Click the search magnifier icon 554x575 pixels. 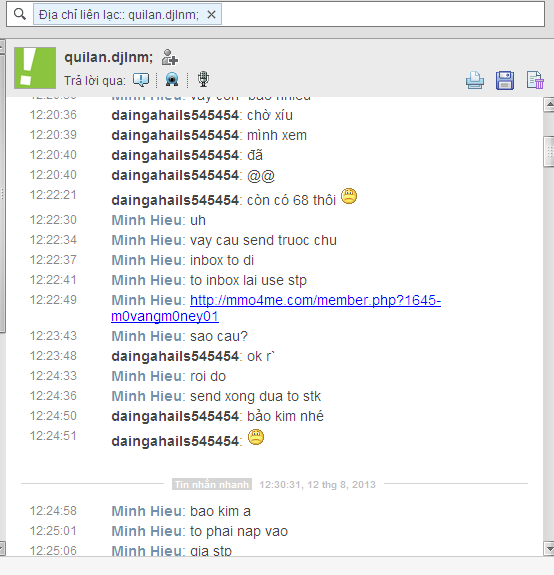[x=20, y=14]
